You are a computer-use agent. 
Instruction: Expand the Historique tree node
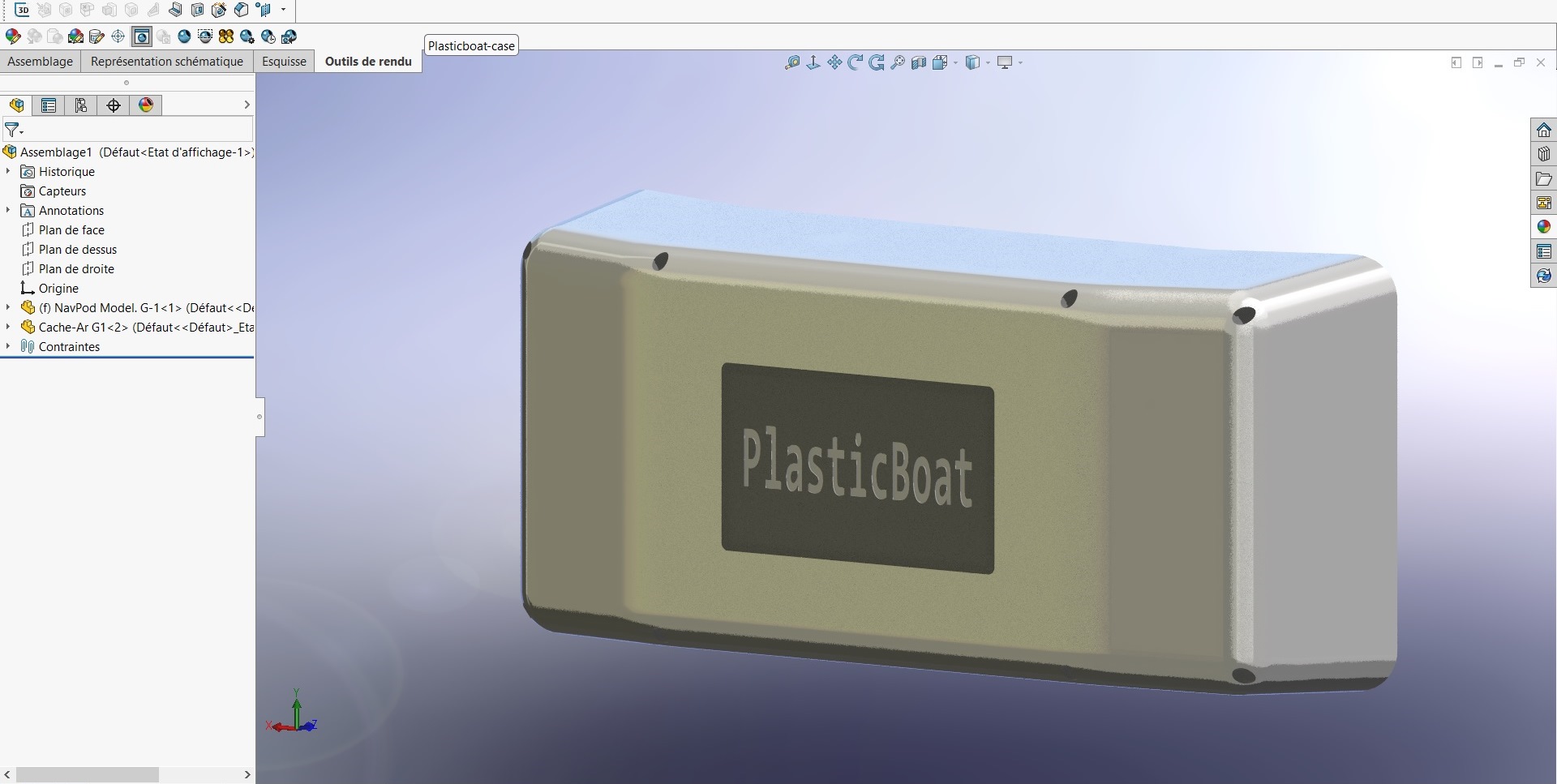8,171
